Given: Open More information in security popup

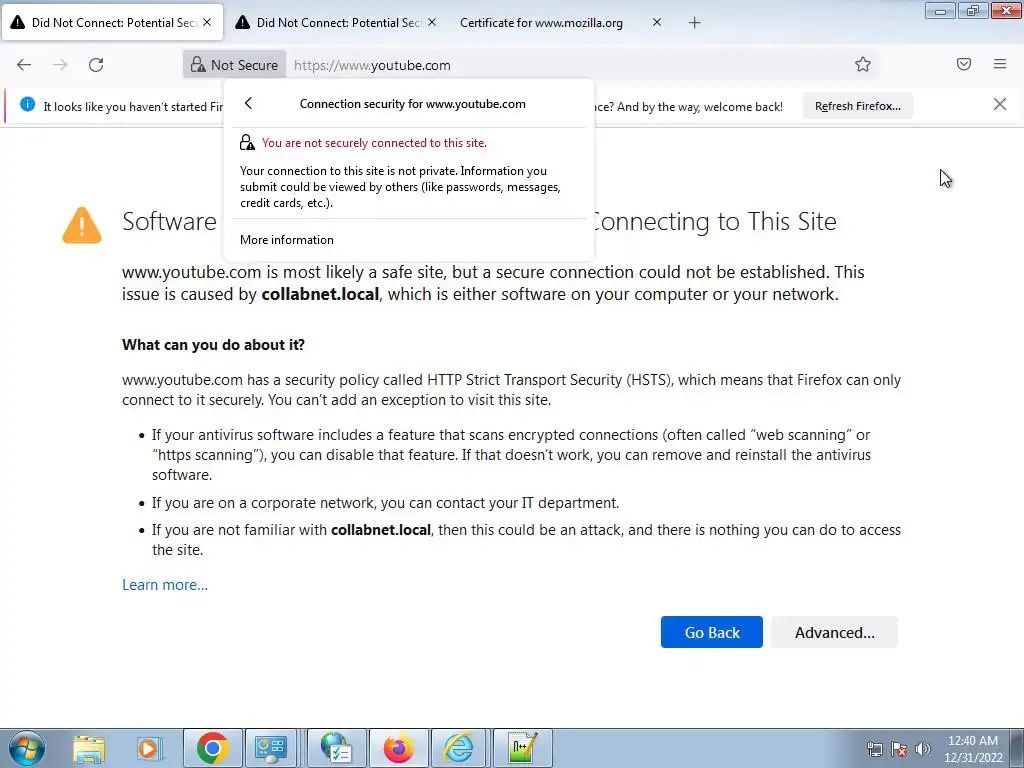Looking at the screenshot, I should pos(287,240).
